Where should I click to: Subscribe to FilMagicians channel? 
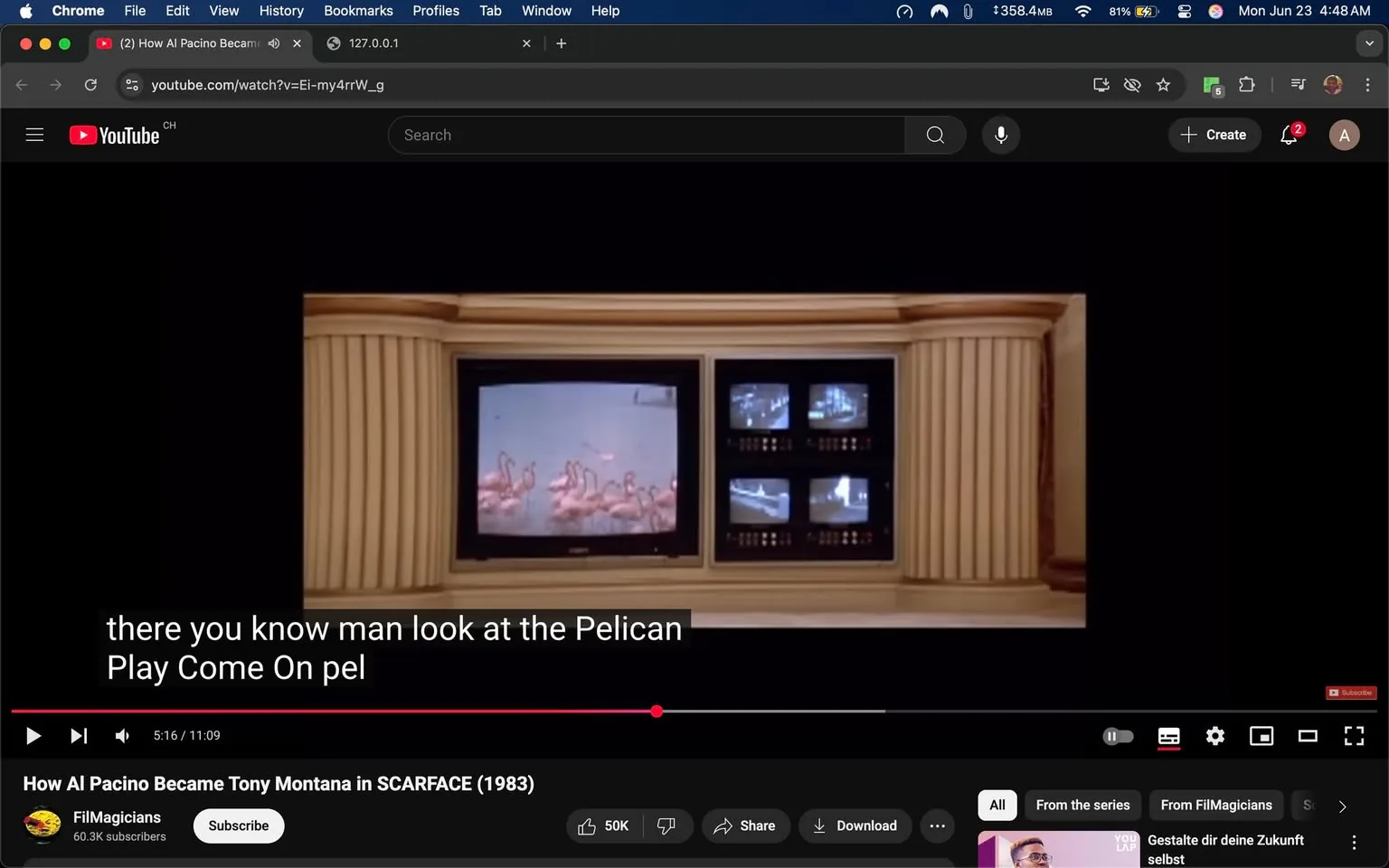click(x=238, y=826)
